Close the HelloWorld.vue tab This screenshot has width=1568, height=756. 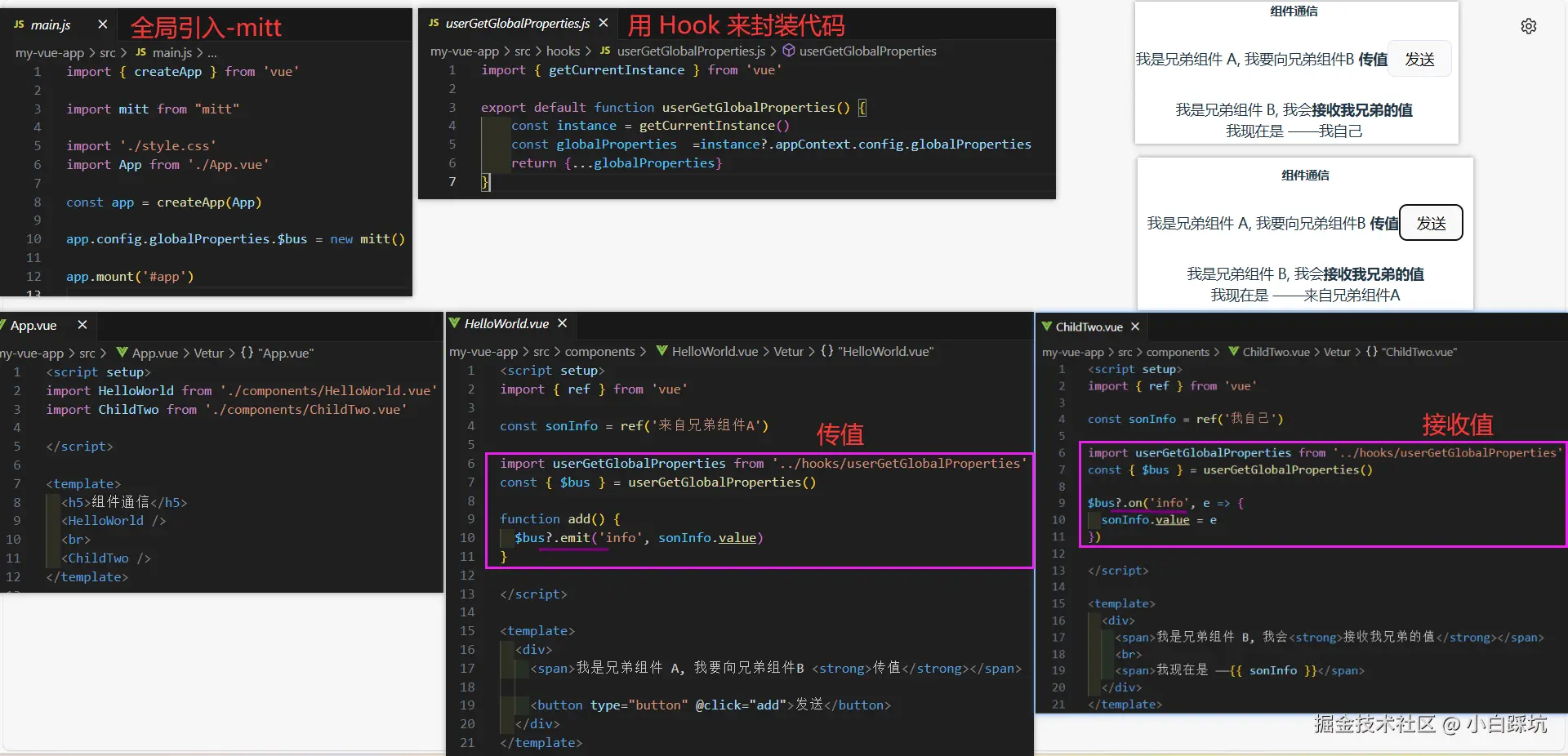click(562, 323)
